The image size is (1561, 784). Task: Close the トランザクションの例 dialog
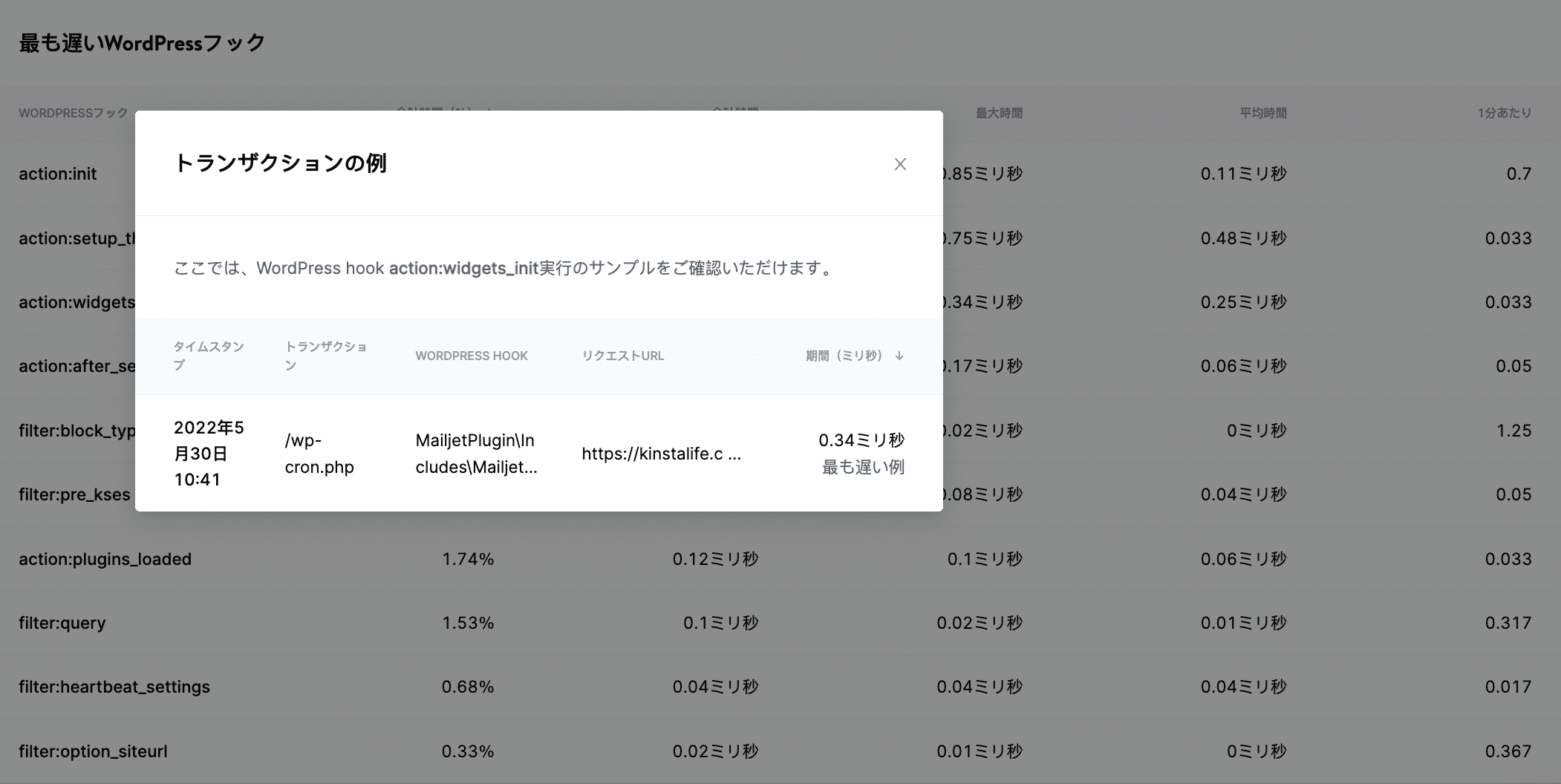900,164
